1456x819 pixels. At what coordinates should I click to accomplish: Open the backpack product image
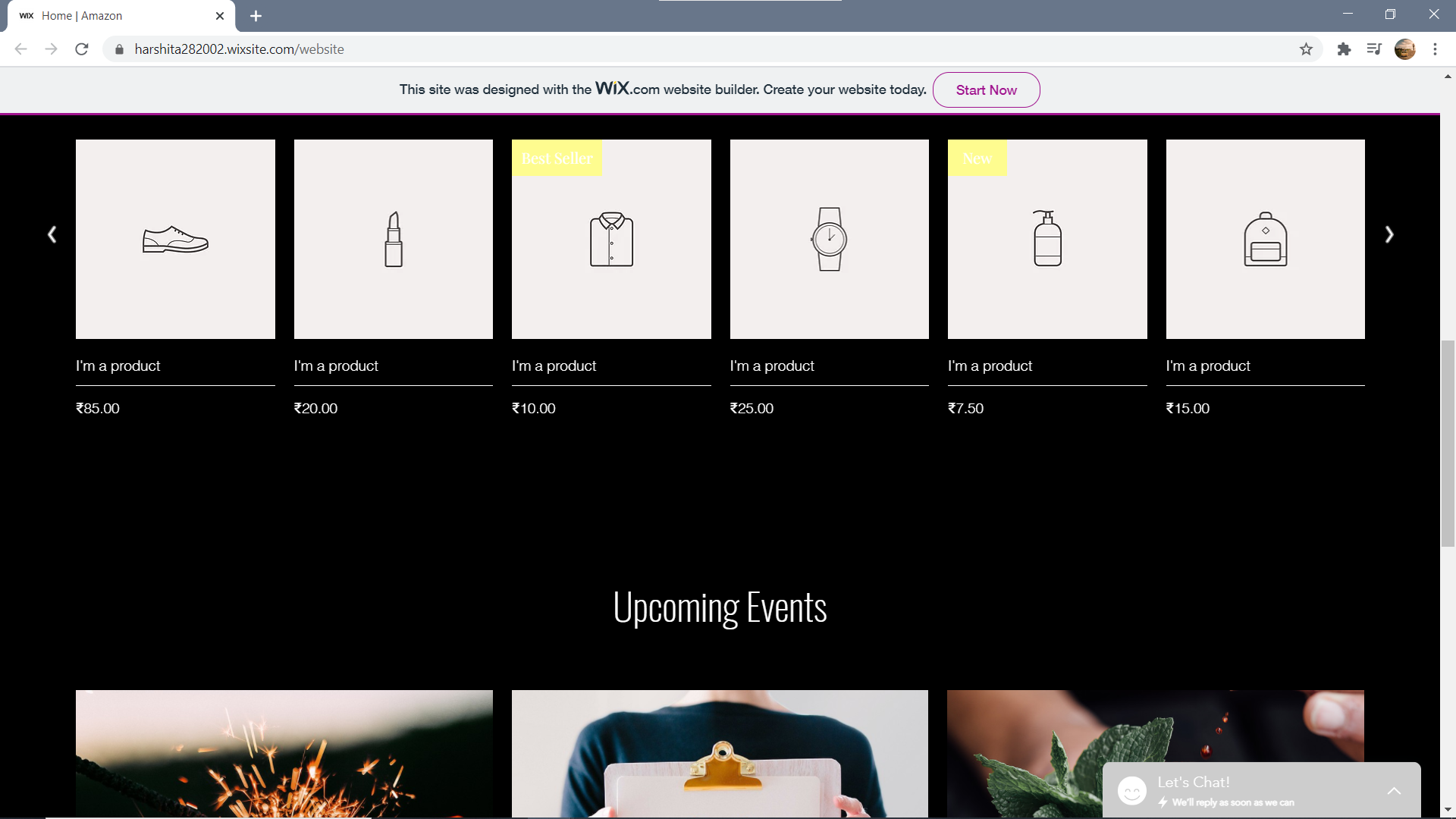(x=1265, y=239)
